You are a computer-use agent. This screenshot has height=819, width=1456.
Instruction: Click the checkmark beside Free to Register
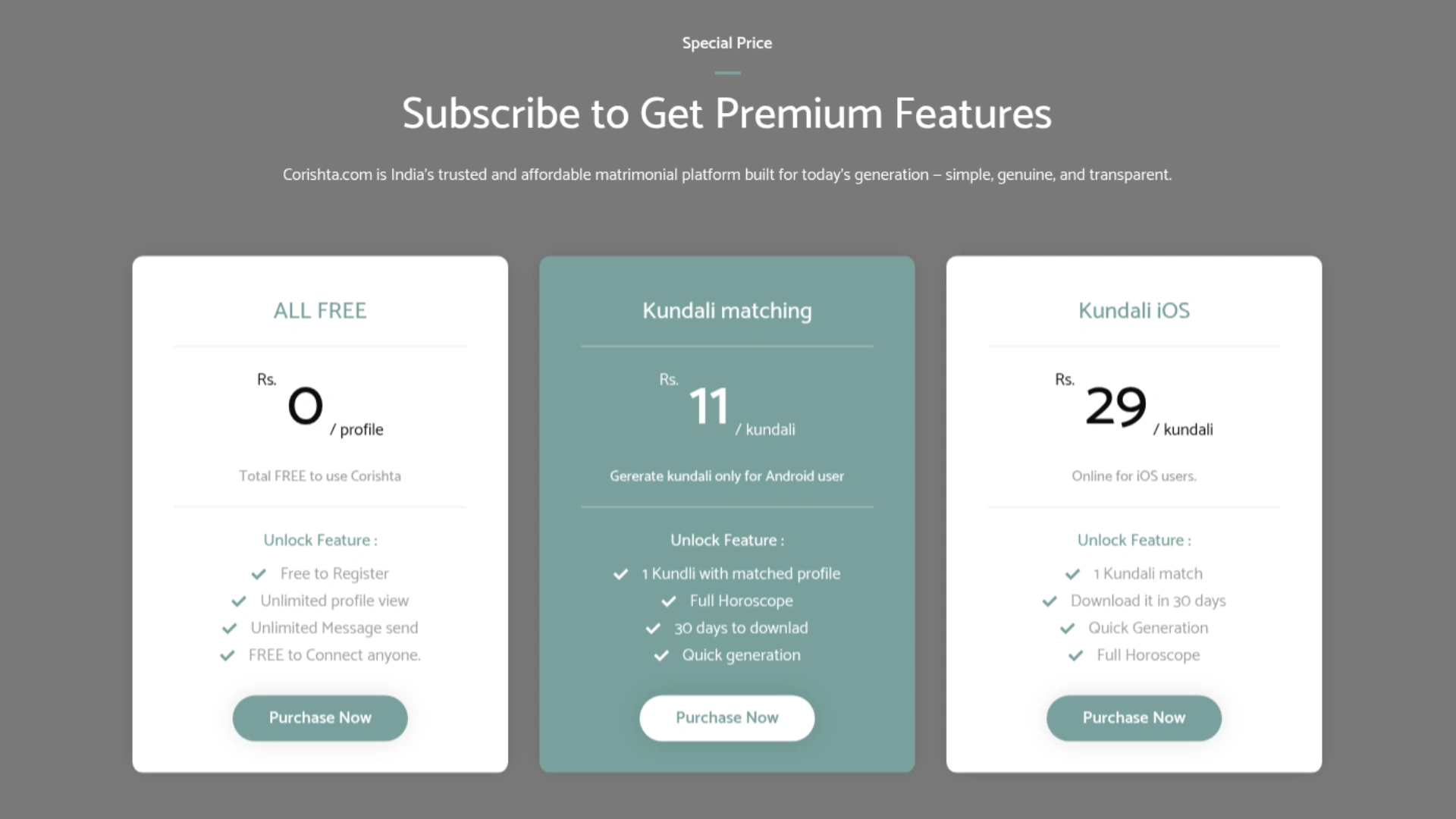(x=259, y=574)
